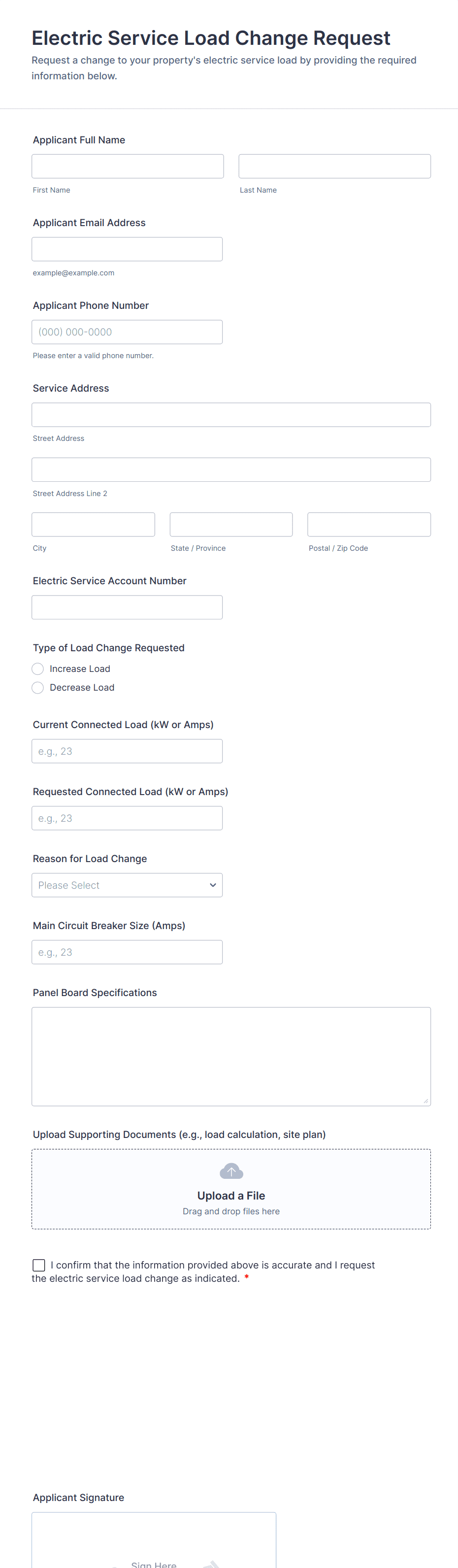458x1568 pixels.
Task: Focus the Current Connected Load field
Action: coord(127,751)
